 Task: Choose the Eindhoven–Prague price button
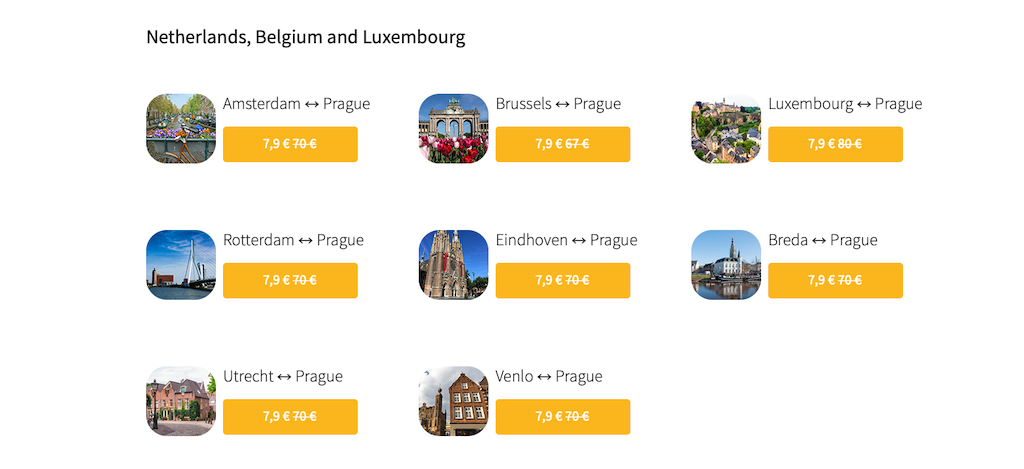(562, 280)
